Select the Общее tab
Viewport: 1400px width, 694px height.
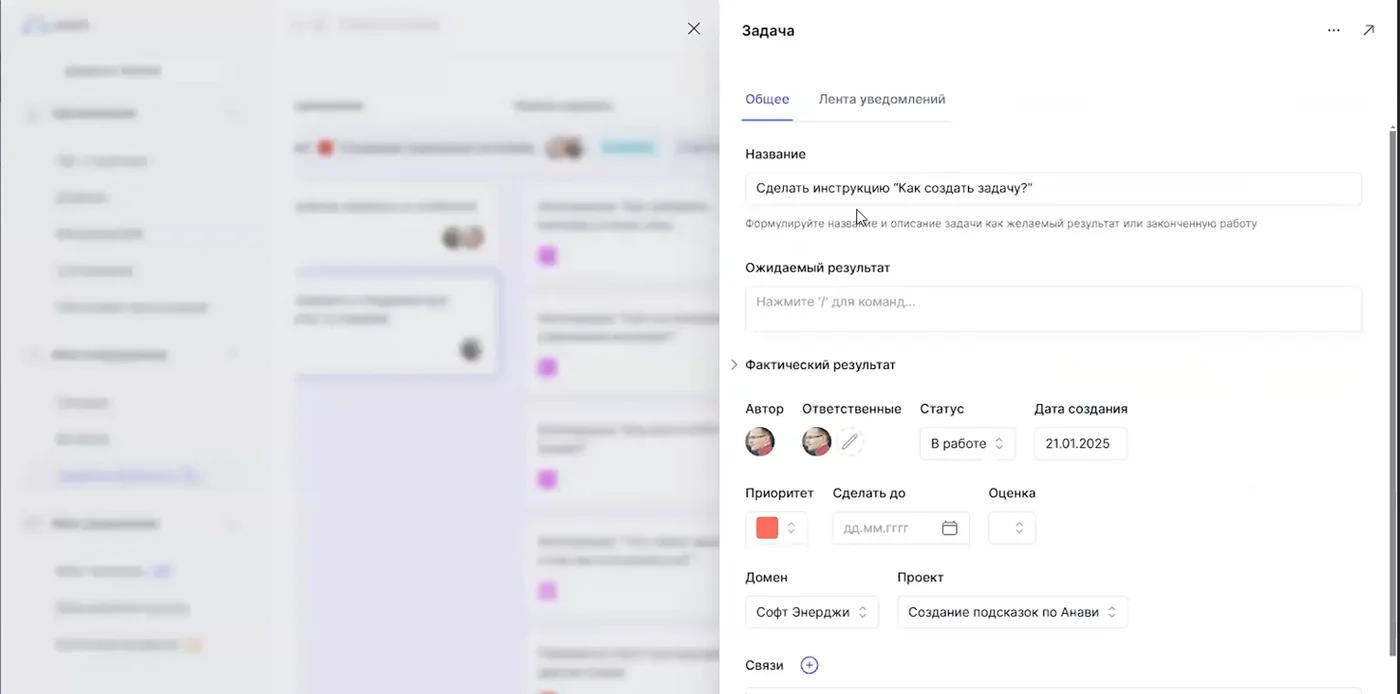pyautogui.click(x=767, y=99)
